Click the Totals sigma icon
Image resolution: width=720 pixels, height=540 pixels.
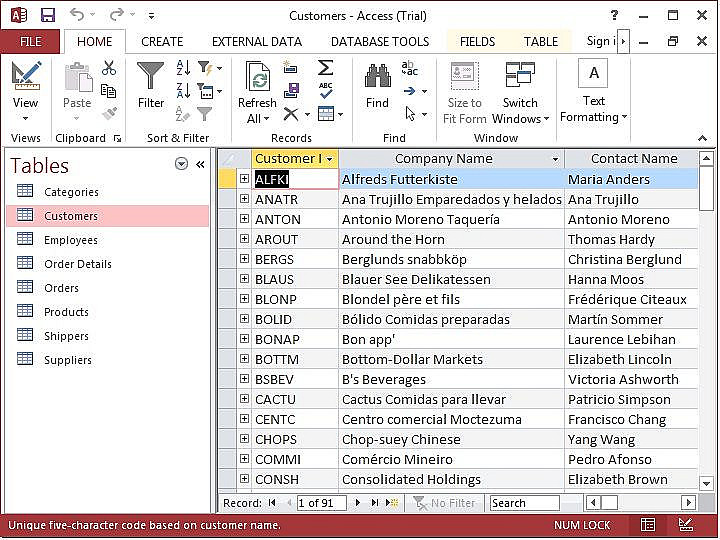tap(325, 68)
